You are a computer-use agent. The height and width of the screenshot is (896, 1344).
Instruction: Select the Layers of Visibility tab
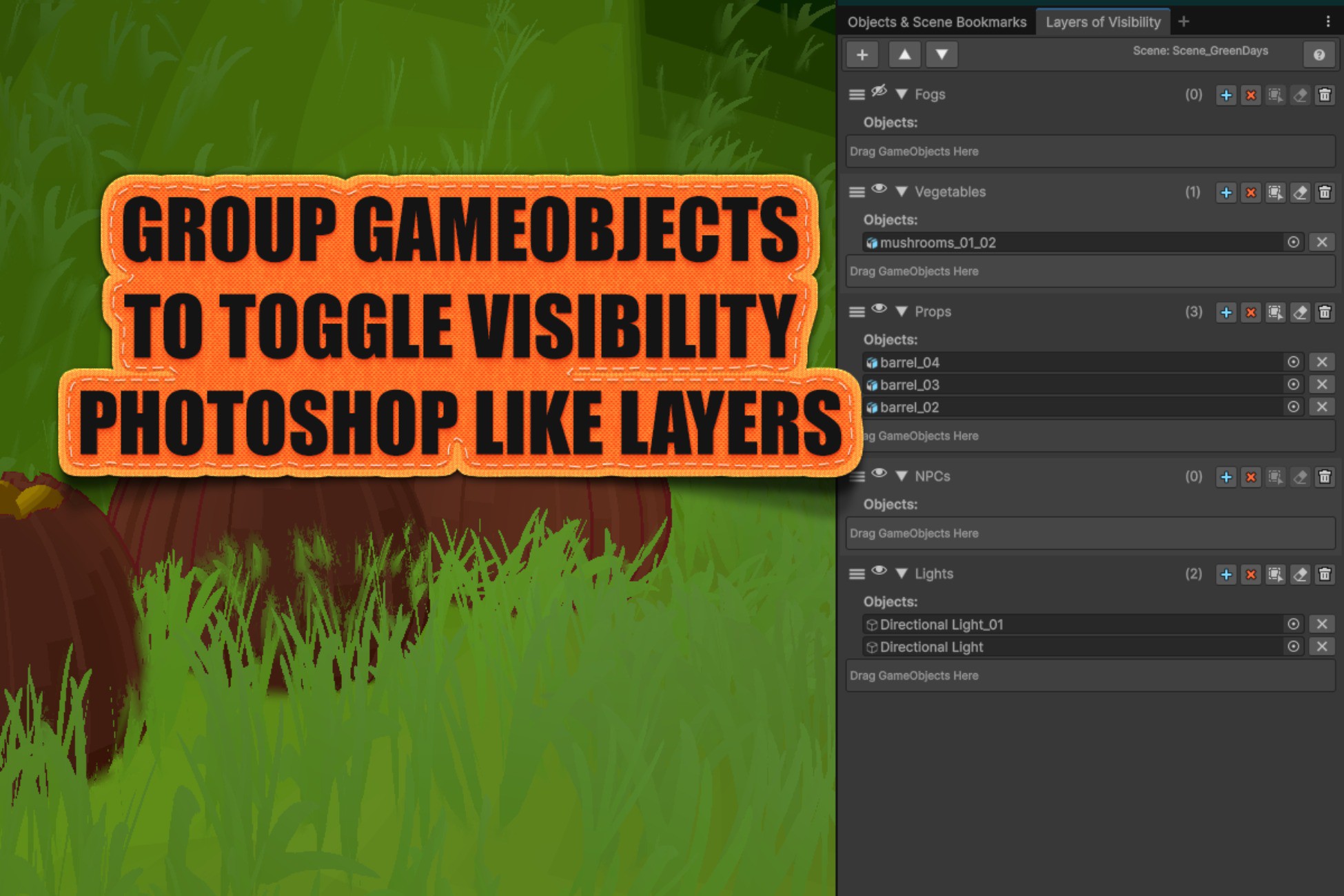1103,22
